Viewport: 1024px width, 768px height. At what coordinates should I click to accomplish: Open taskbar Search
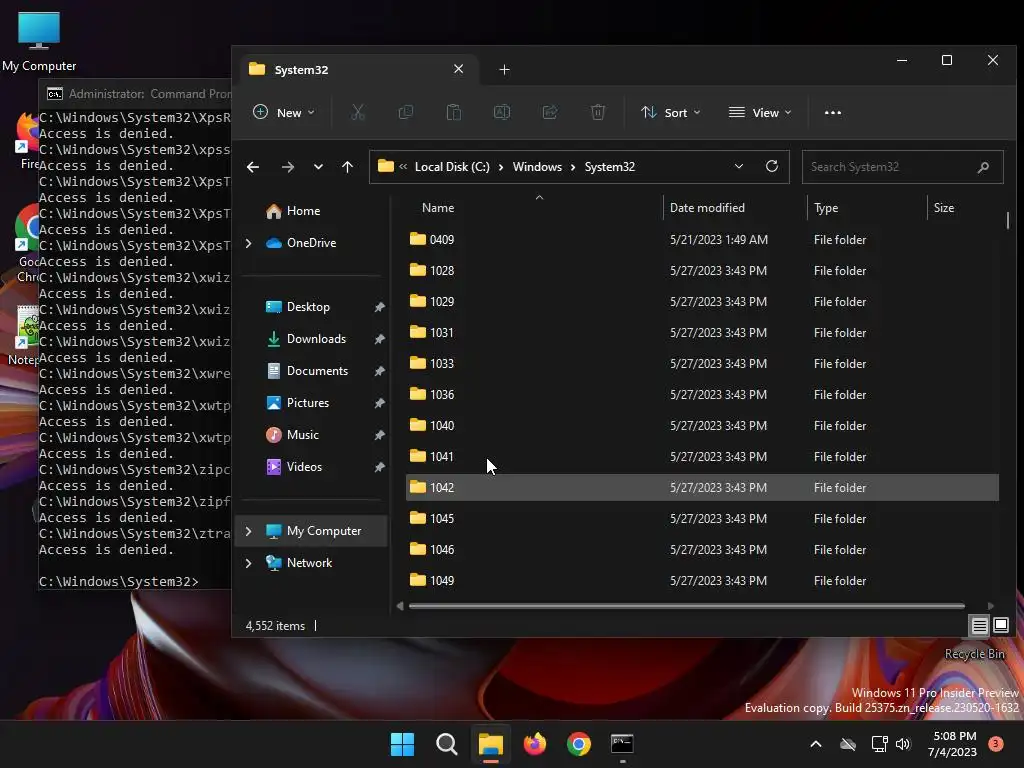(447, 744)
